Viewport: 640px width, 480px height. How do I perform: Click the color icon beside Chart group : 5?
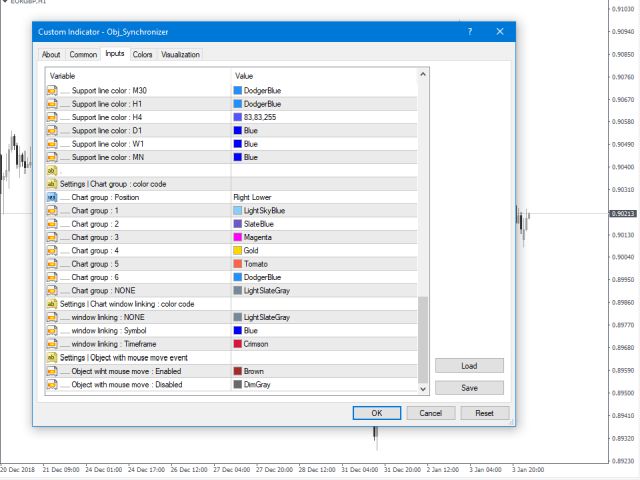[52, 264]
